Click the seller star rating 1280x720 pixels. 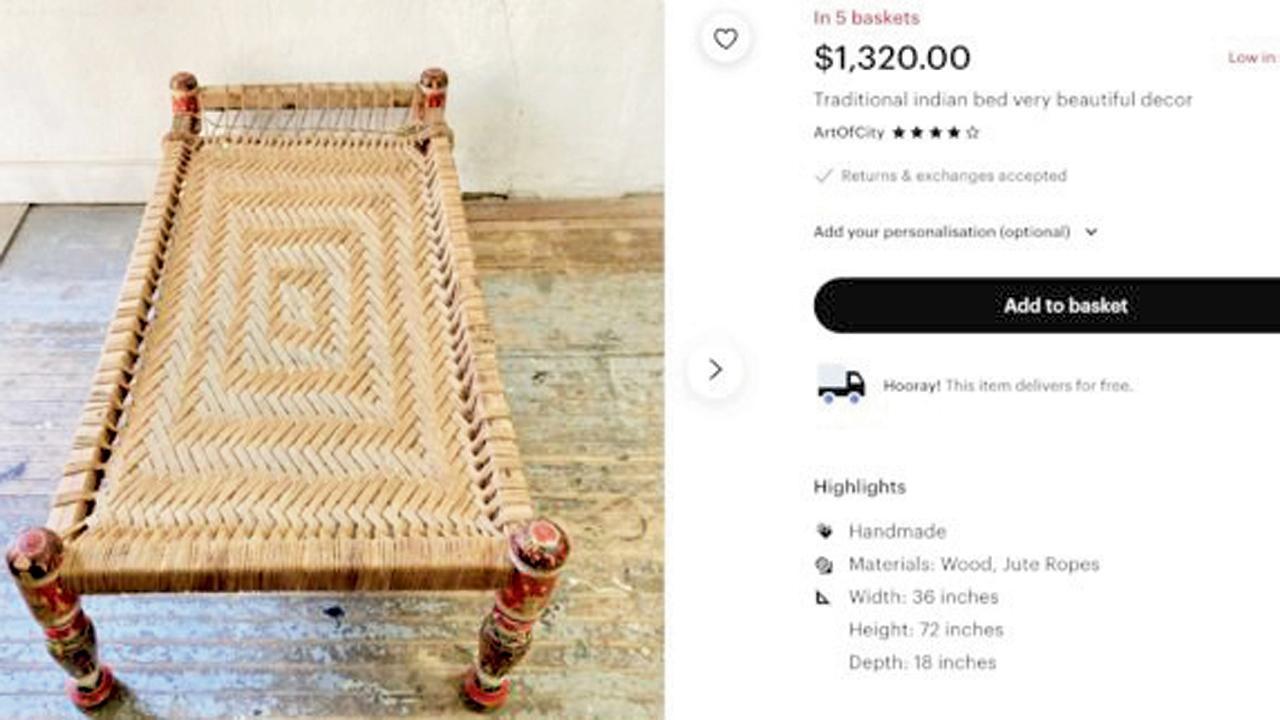(935, 132)
